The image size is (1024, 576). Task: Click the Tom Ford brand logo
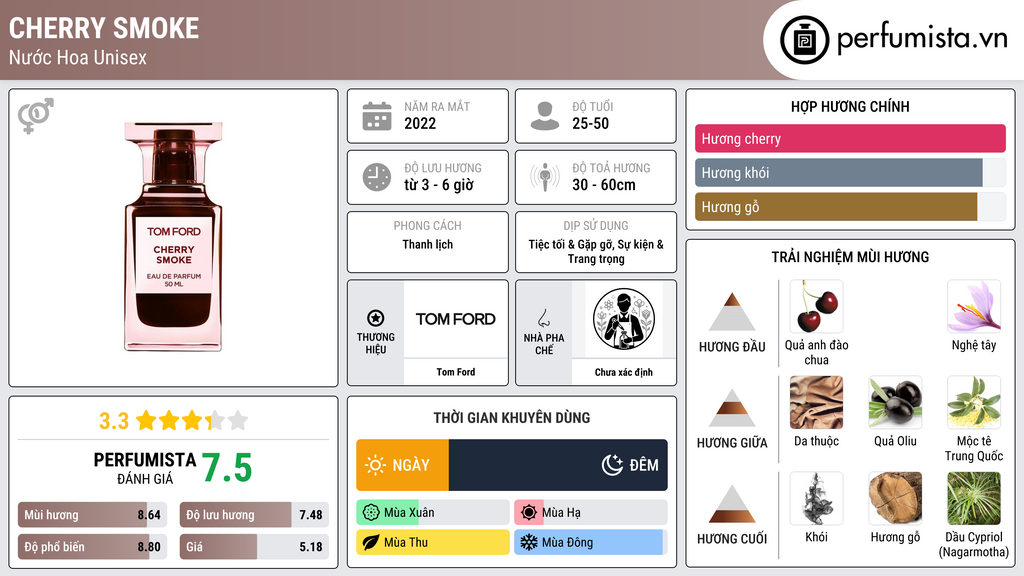[456, 319]
